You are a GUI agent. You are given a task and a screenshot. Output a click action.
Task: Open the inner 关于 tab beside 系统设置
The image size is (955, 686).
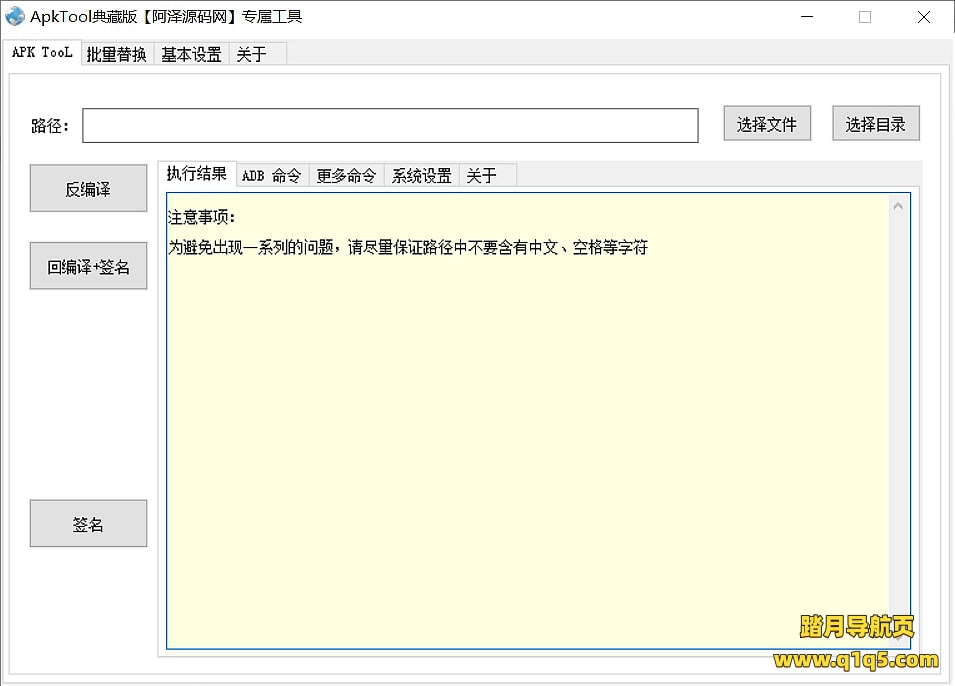[x=481, y=175]
